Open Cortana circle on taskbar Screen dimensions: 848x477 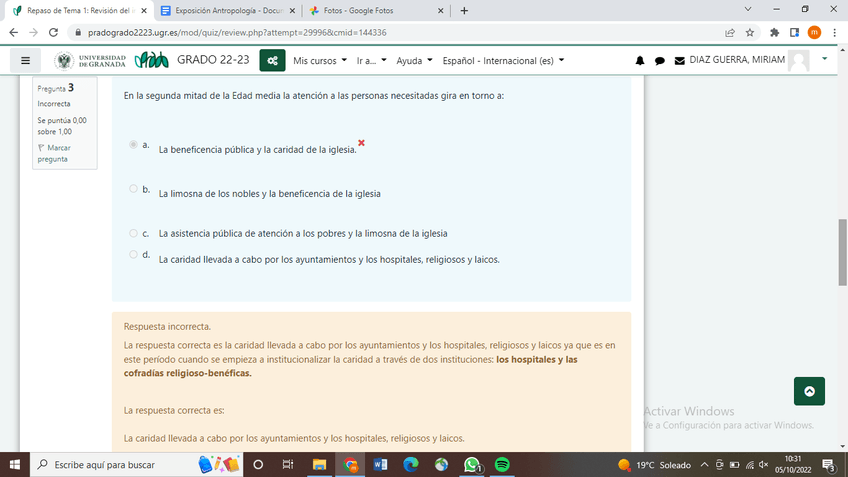tap(258, 465)
